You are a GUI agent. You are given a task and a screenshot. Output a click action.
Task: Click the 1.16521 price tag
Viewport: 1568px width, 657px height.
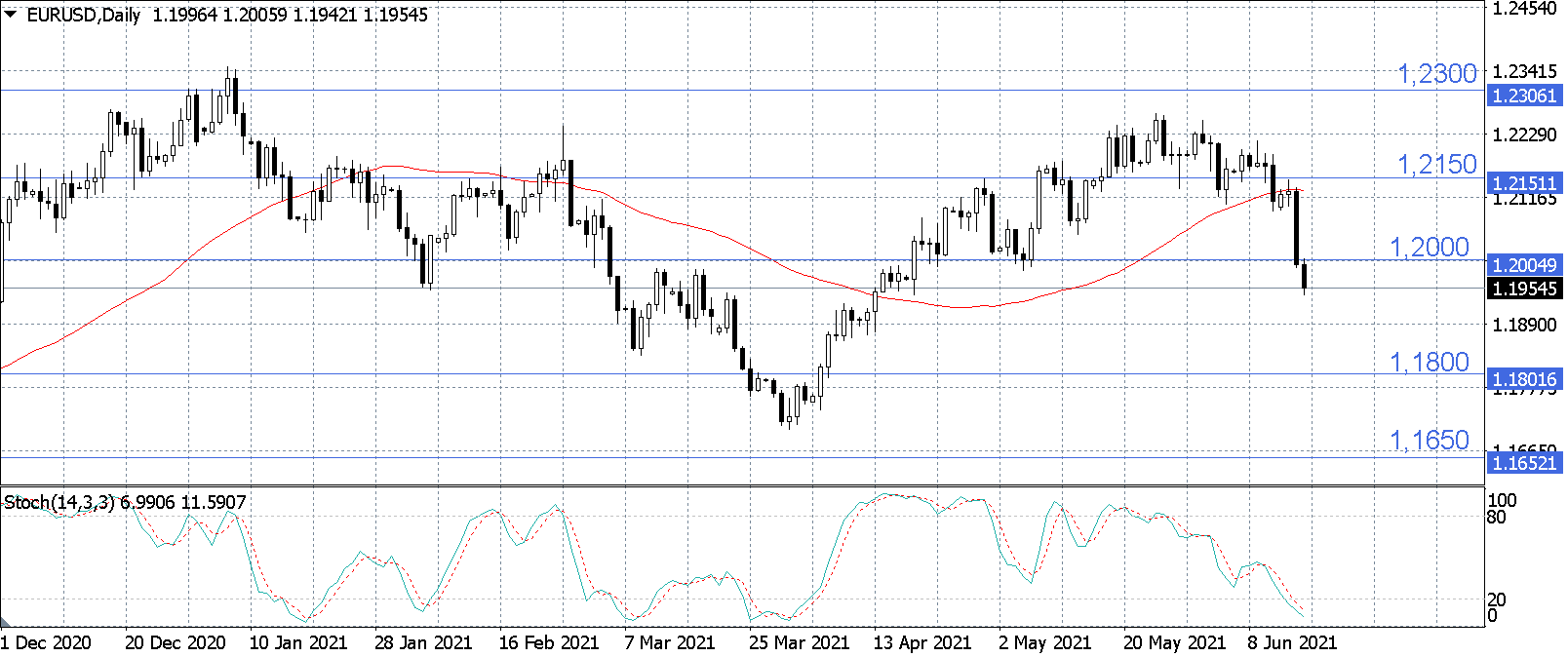(1525, 462)
